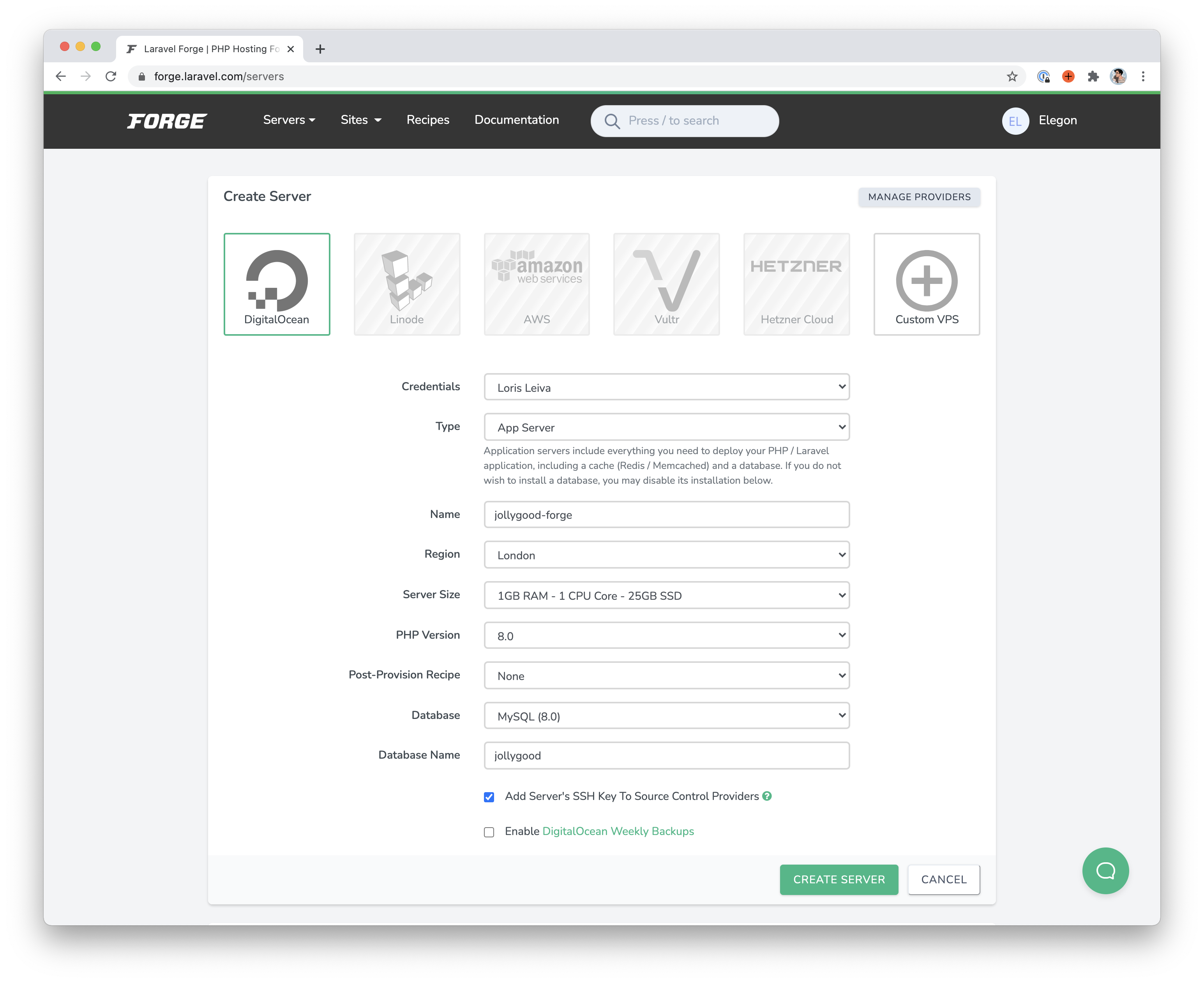Click the Cancel button
The width and height of the screenshot is (1204, 983).
click(943, 879)
